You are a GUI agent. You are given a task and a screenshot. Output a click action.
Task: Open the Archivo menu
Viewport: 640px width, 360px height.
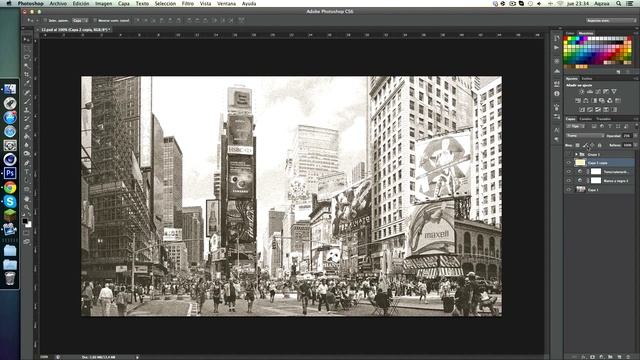(x=58, y=3)
